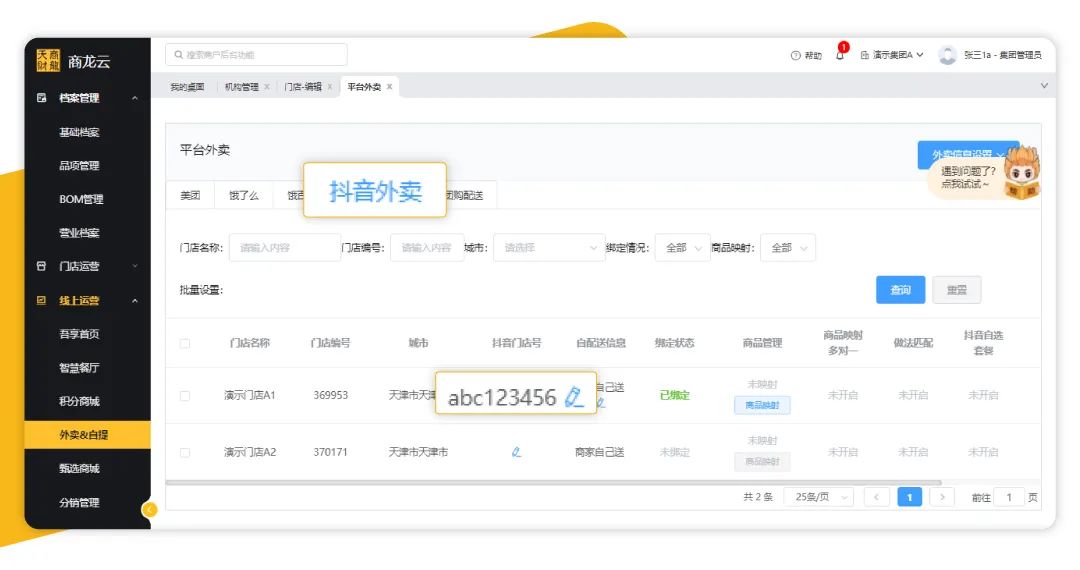Click the 已绑定 status text
The height and width of the screenshot is (570, 1080).
tap(674, 395)
